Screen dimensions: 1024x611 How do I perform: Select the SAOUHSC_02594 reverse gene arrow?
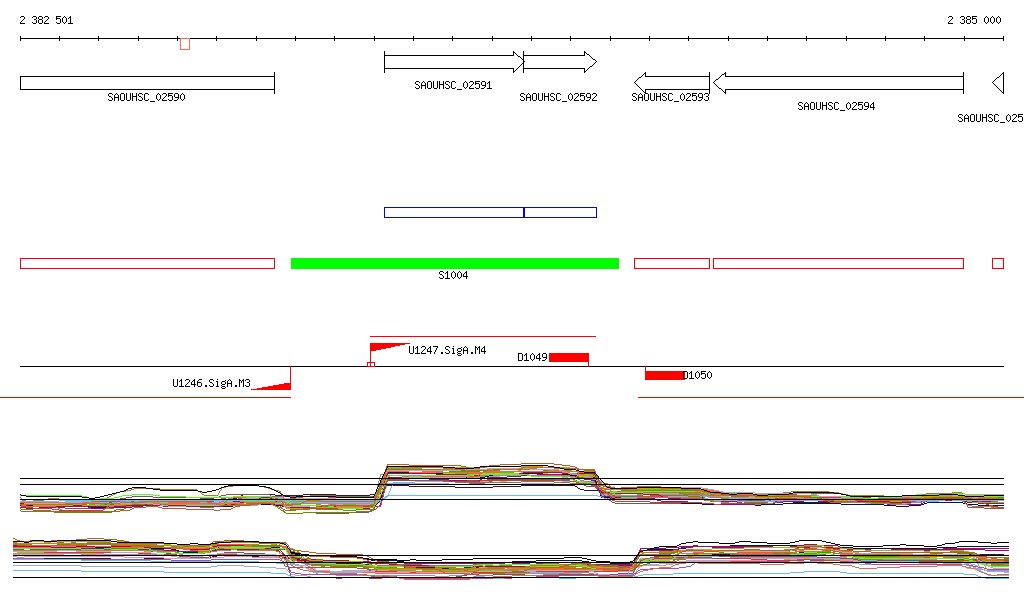[839, 83]
